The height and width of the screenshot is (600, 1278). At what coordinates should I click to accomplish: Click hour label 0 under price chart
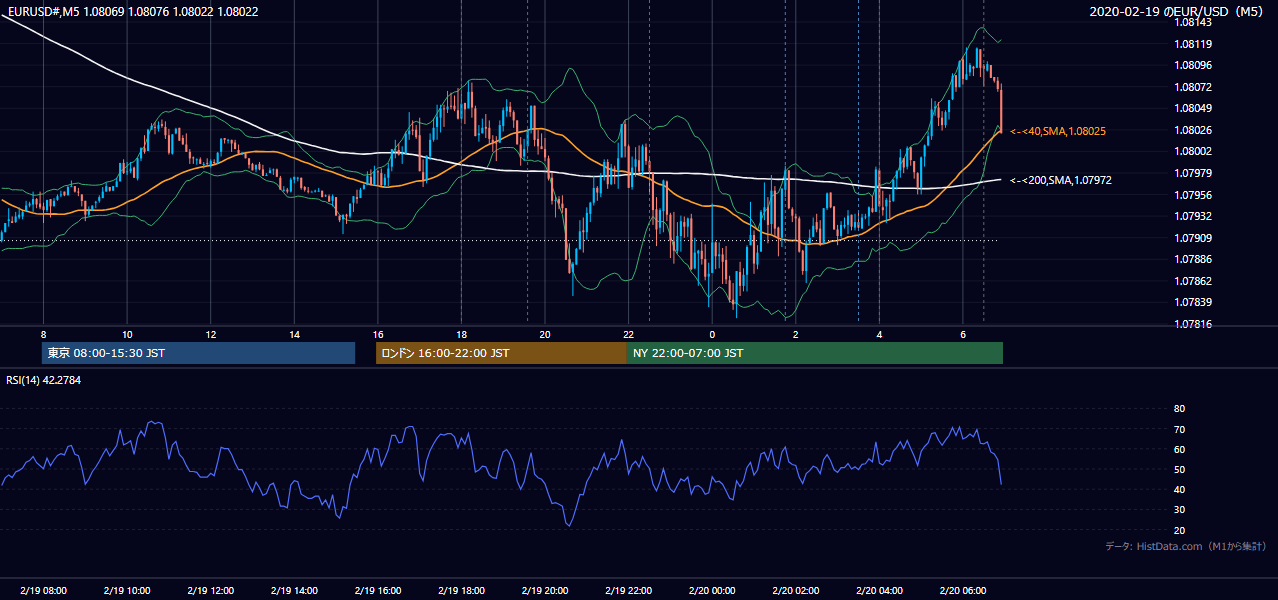pyautogui.click(x=712, y=334)
